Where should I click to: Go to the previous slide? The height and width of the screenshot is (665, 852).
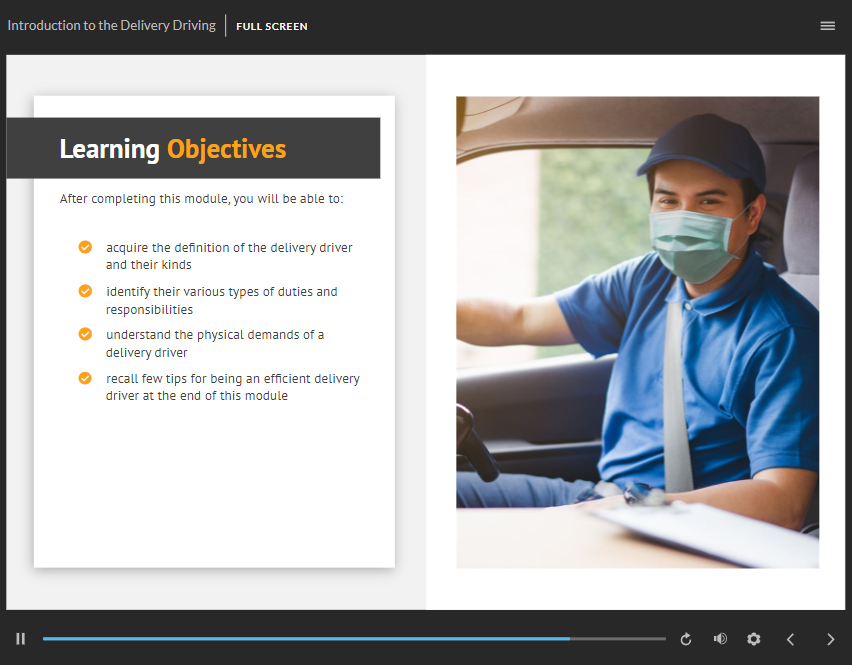(791, 639)
